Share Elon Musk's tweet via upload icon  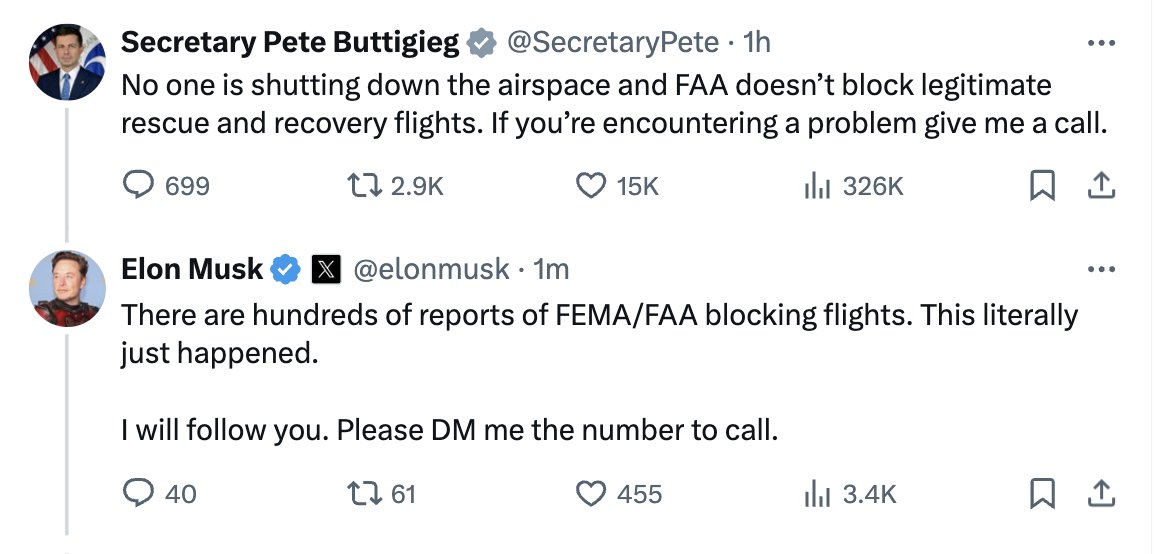[x=1101, y=494]
